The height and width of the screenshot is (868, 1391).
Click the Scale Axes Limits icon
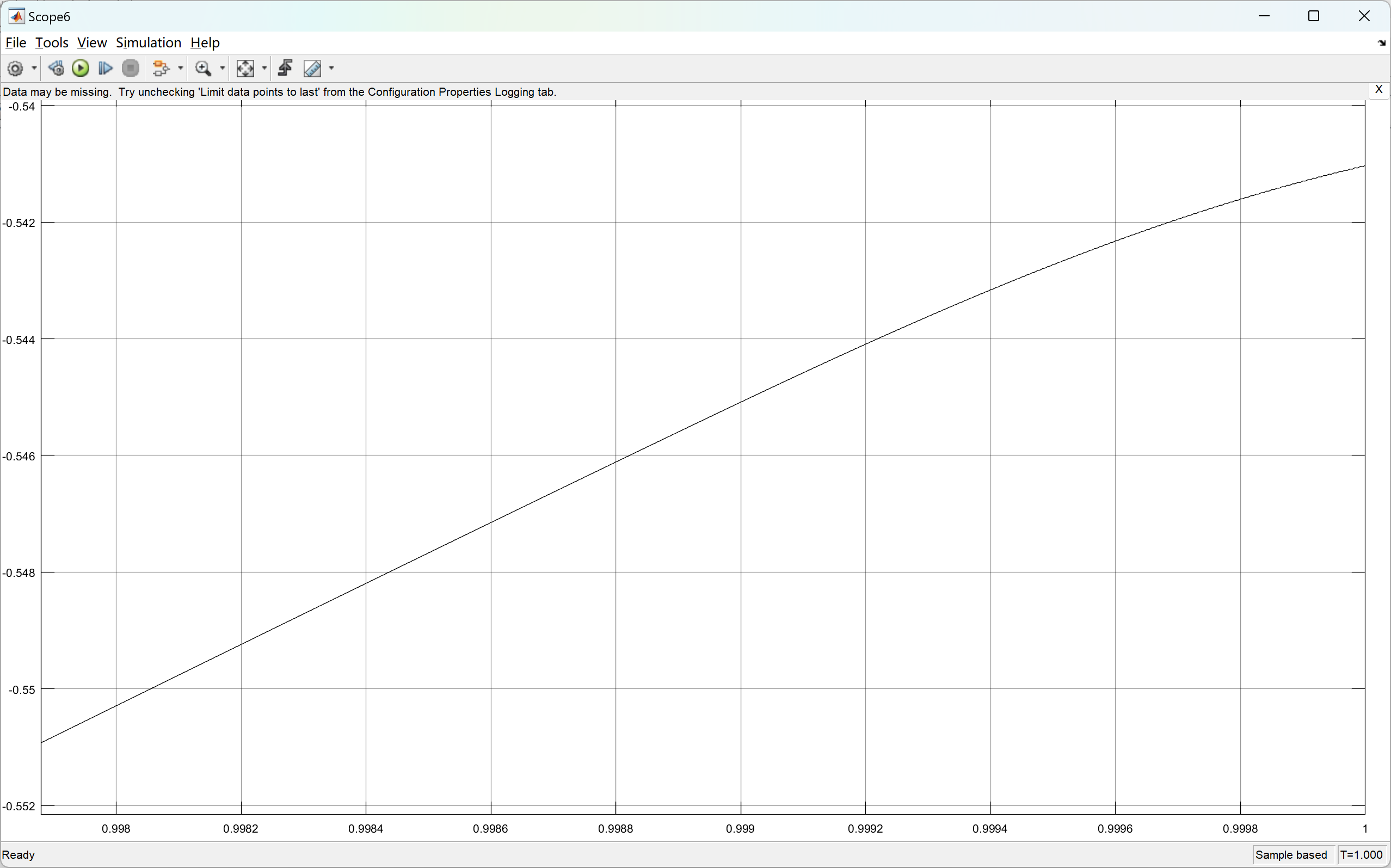[x=245, y=69]
